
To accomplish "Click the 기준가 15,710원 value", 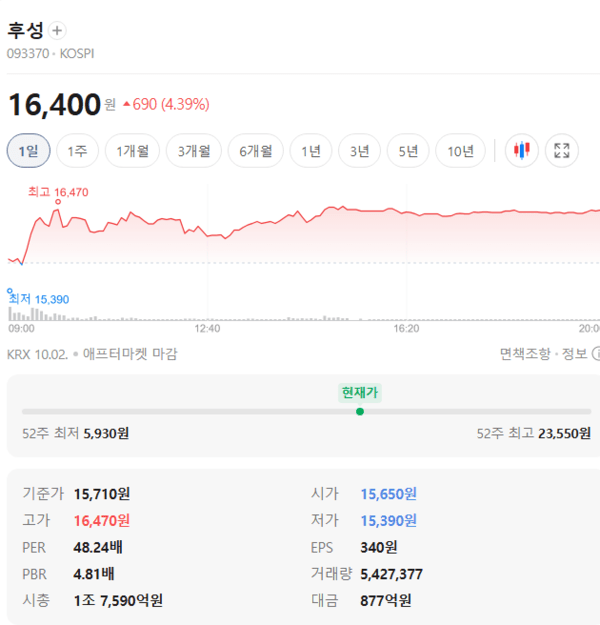I will [102, 494].
